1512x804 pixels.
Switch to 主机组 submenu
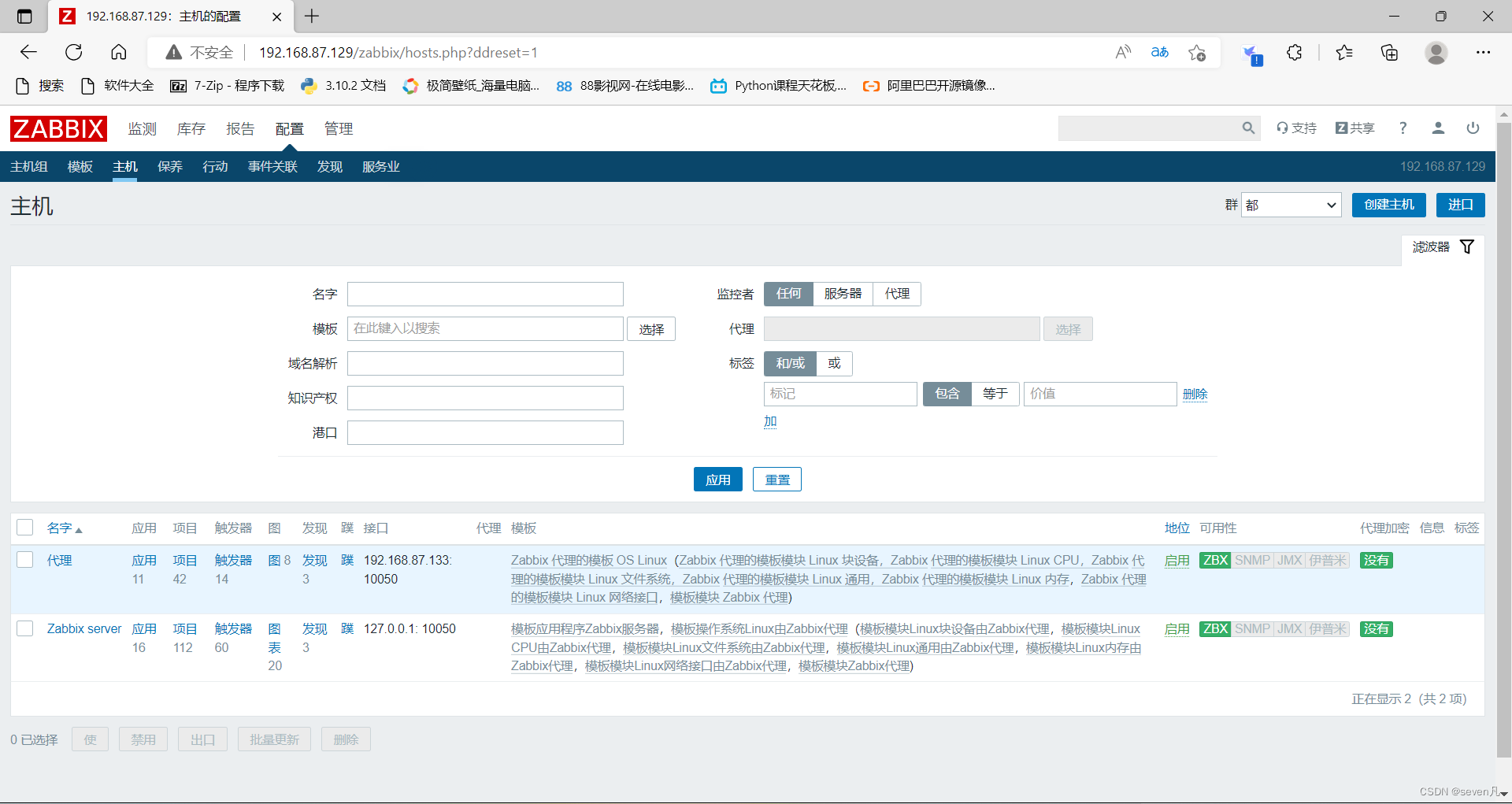pos(29,167)
